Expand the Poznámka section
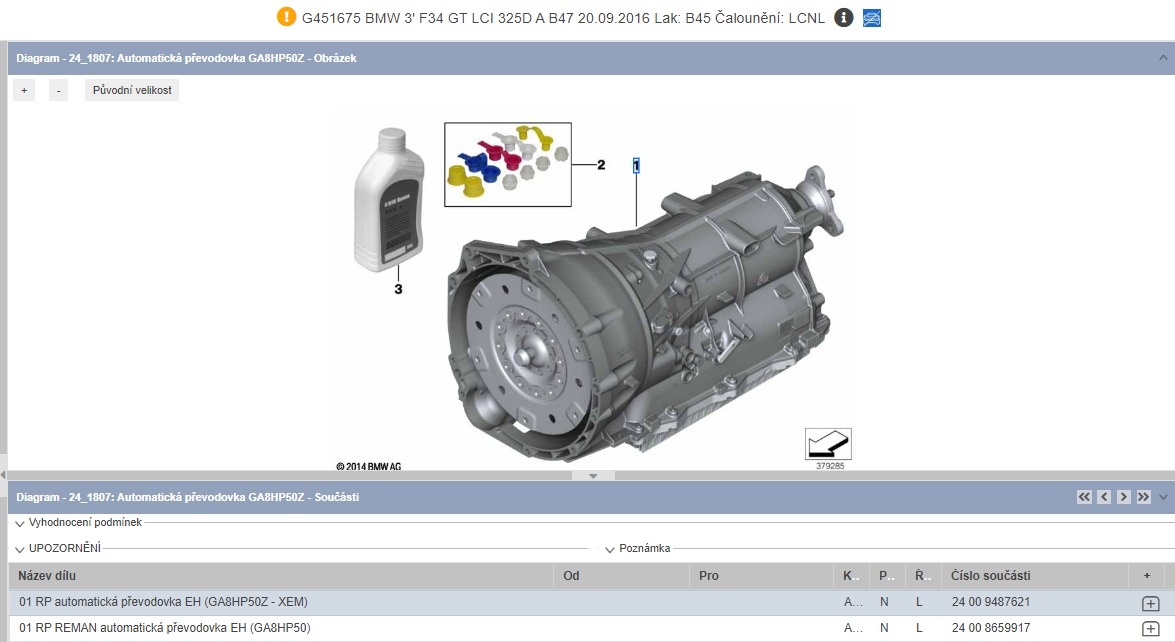 (610, 549)
